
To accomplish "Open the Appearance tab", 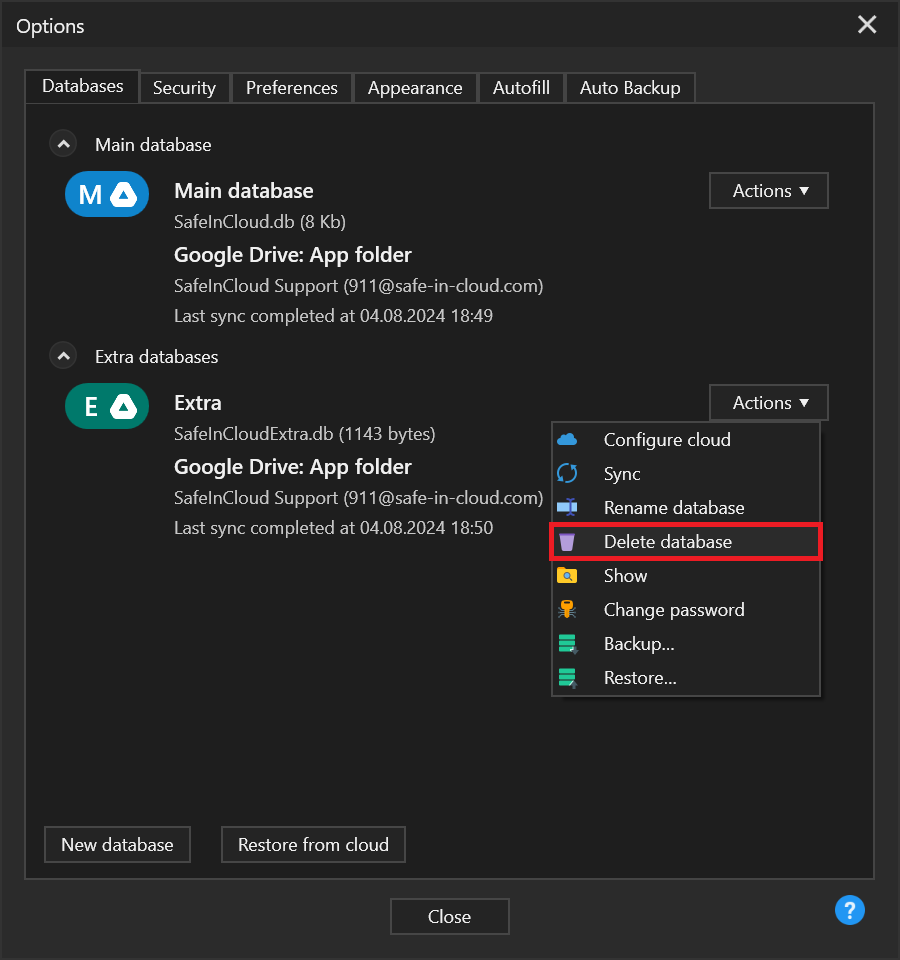I will (x=415, y=88).
